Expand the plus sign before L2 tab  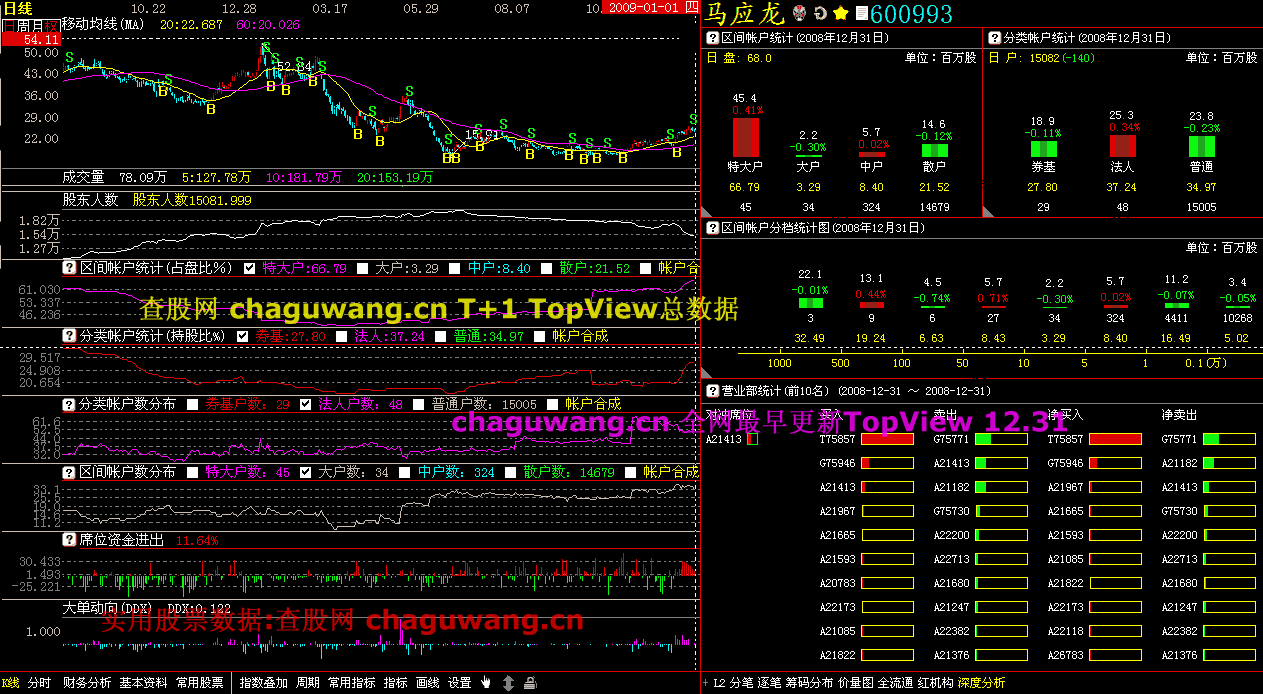[706, 683]
